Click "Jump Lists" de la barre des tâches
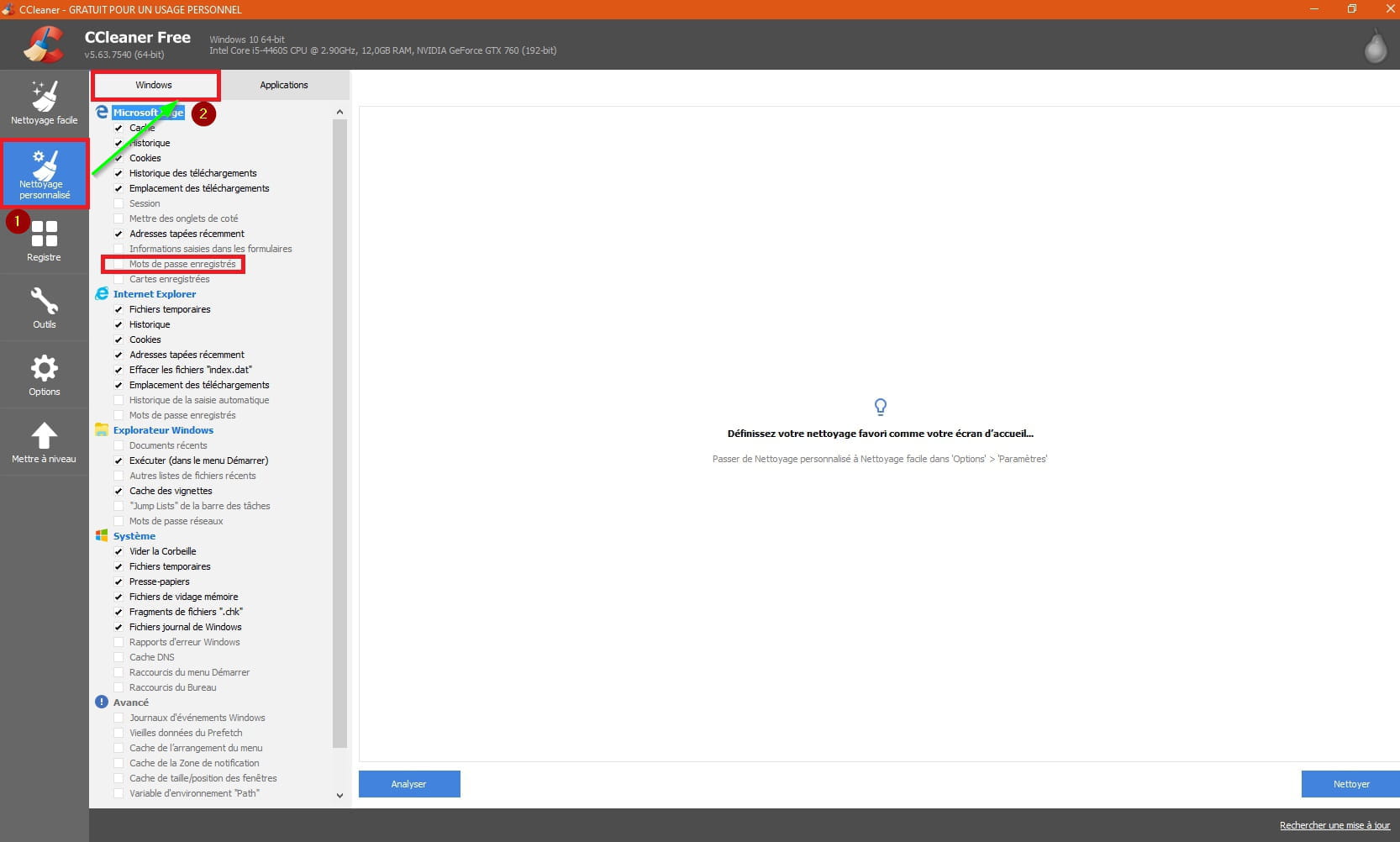 coord(200,506)
